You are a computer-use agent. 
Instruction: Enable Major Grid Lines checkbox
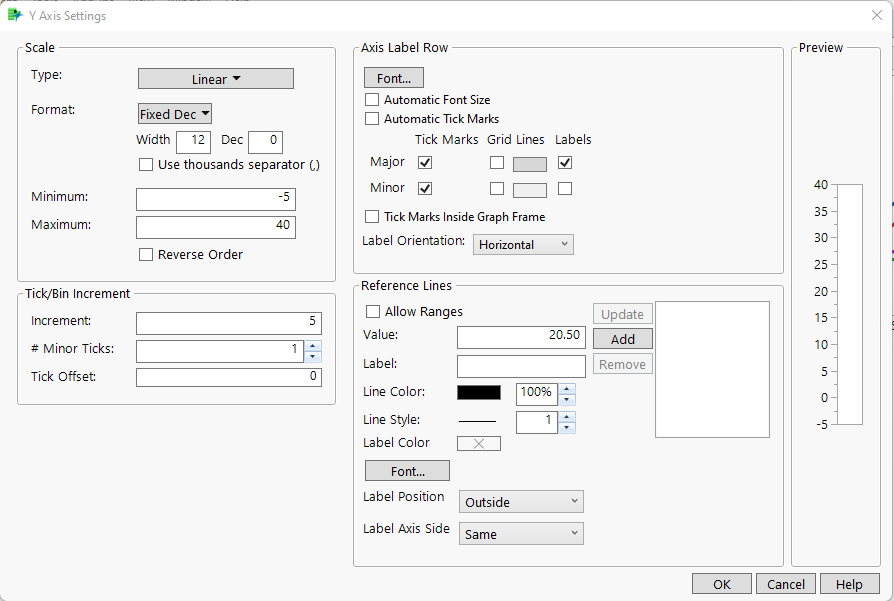[x=497, y=162]
